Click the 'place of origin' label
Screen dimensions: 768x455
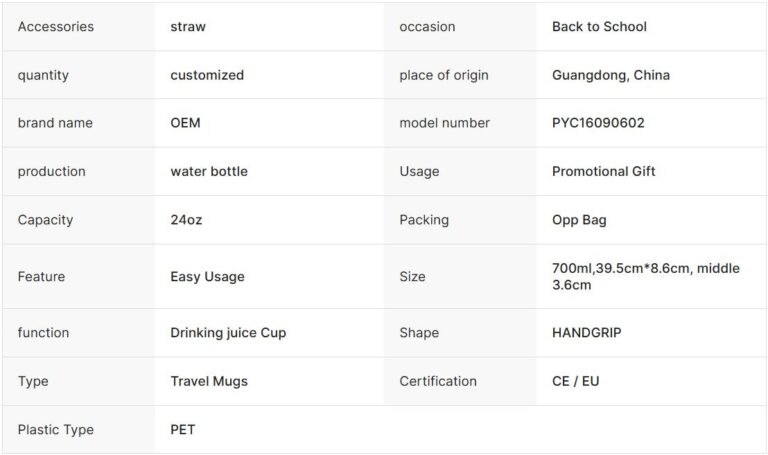click(443, 75)
